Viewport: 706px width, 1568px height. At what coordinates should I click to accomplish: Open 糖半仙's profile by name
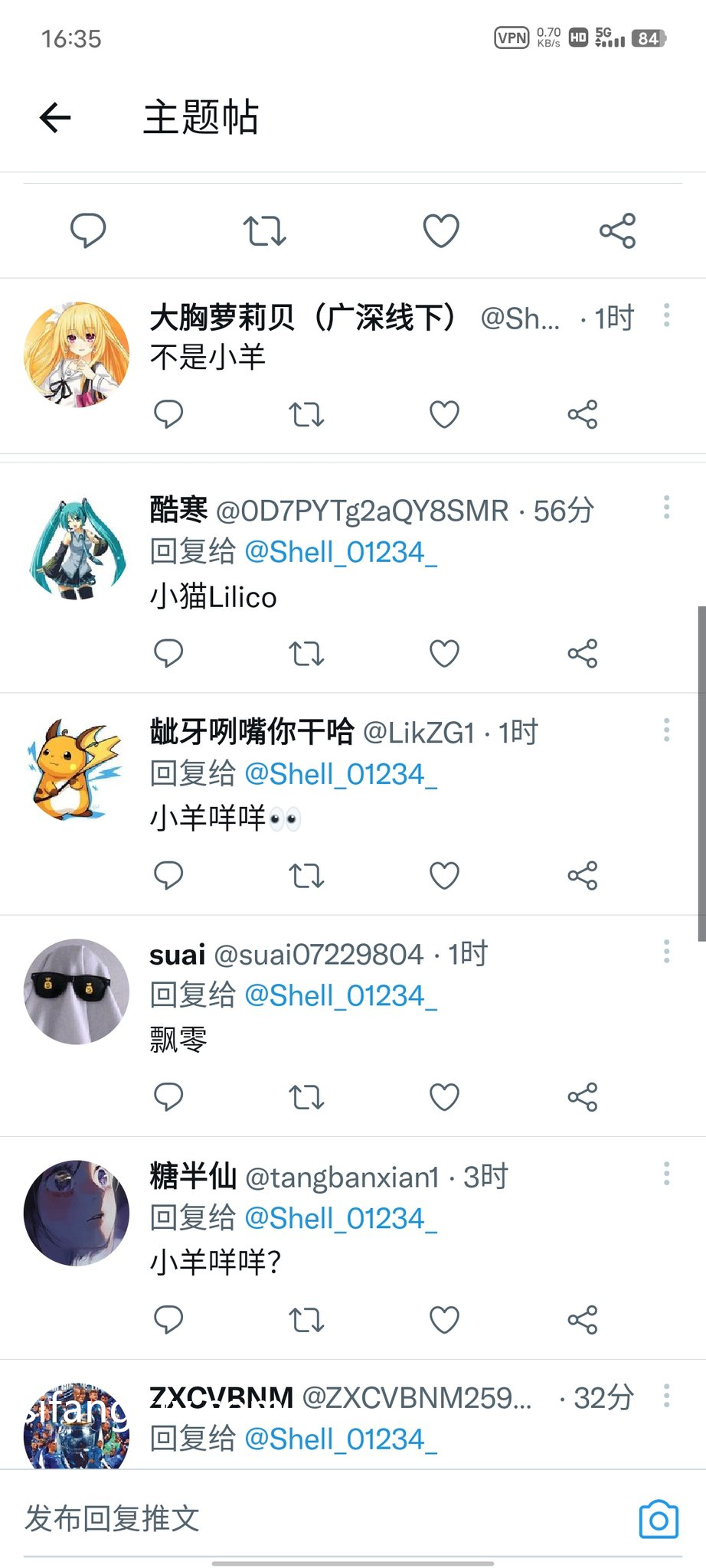[193, 1176]
